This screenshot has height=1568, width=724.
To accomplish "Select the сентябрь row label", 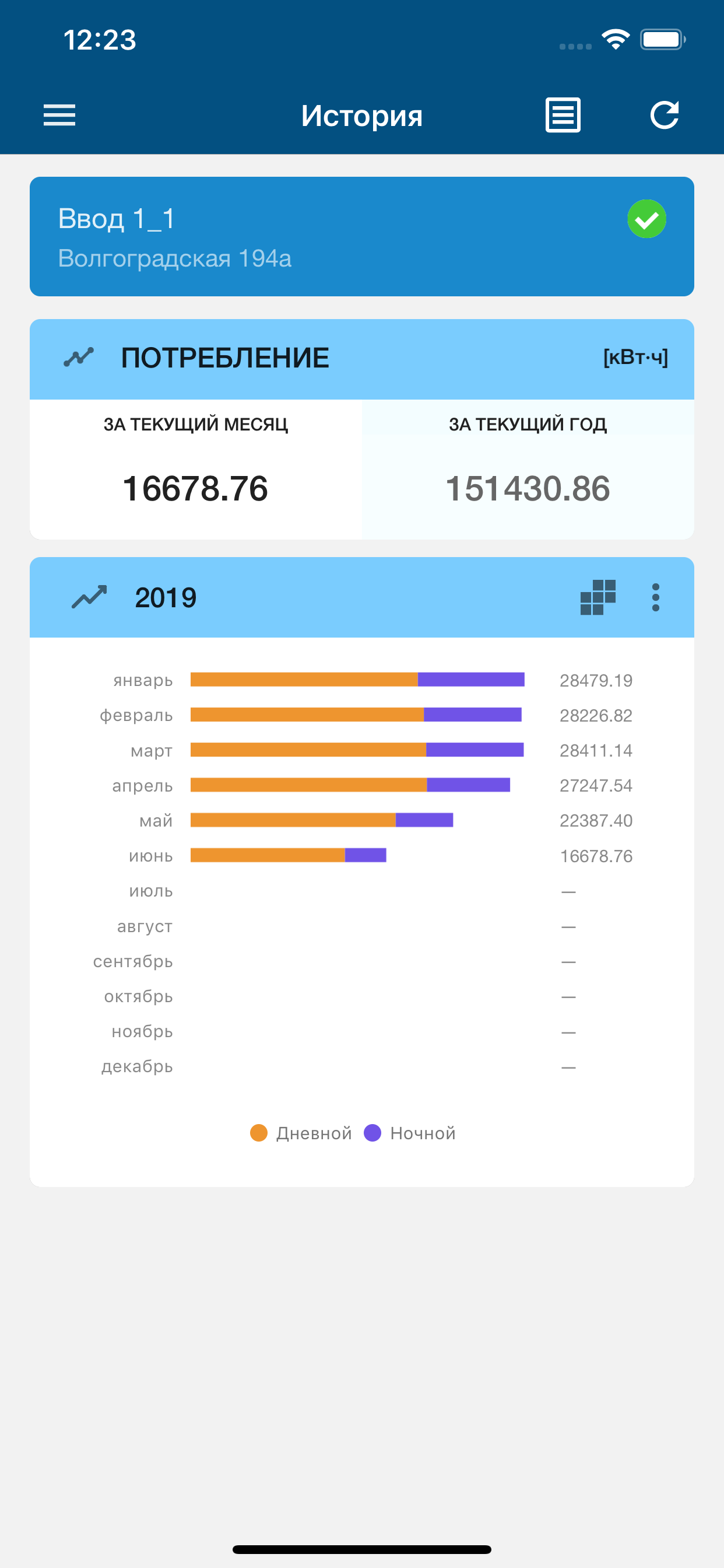I will (133, 962).
